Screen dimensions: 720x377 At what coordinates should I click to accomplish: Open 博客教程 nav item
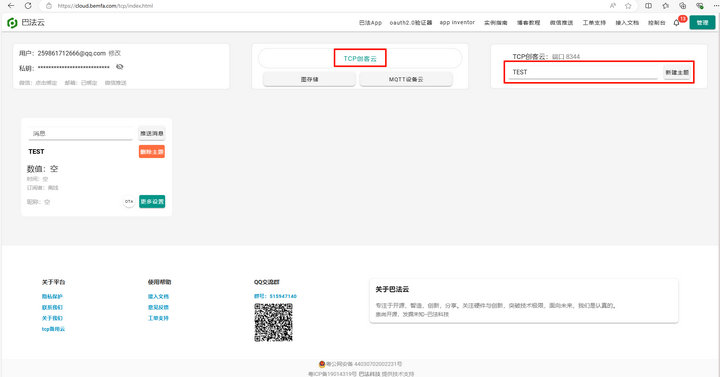529,23
